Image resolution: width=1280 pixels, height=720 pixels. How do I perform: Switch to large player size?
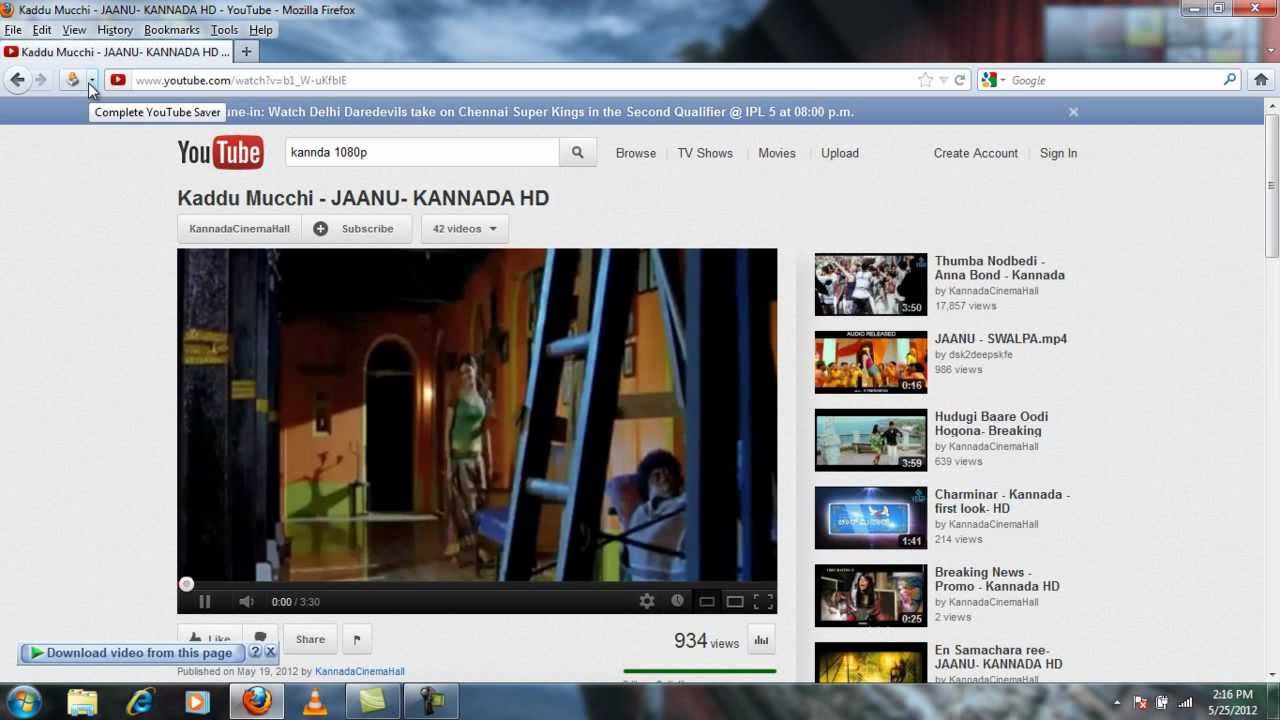click(735, 601)
